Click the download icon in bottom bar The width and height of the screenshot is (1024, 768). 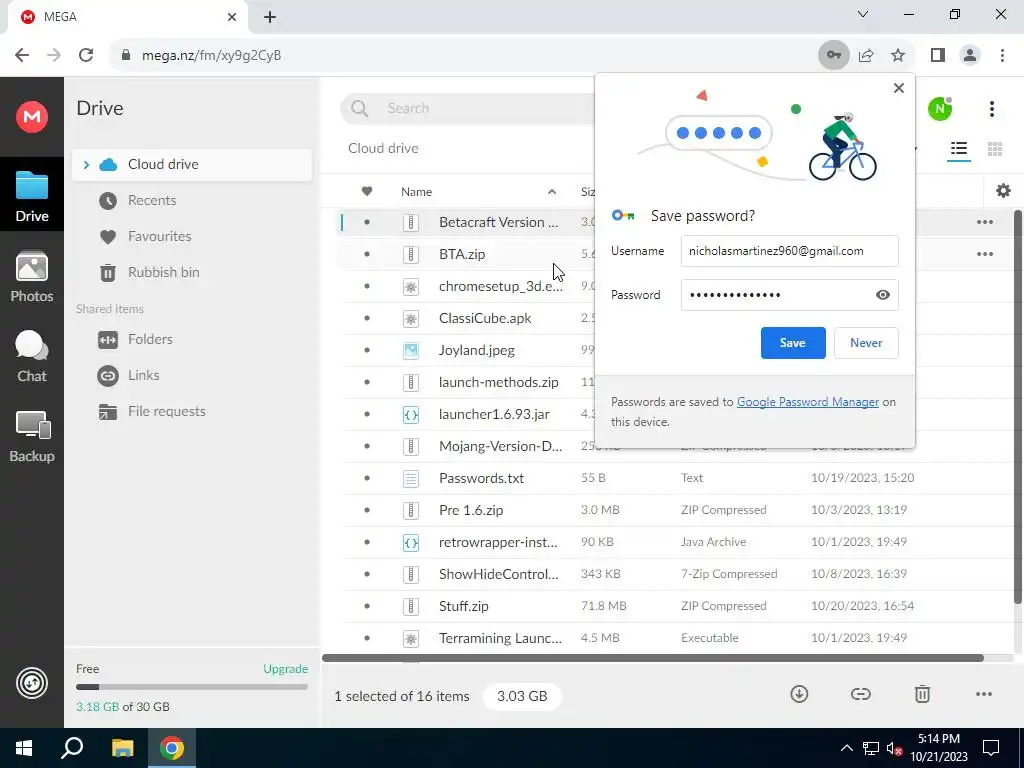(x=799, y=694)
